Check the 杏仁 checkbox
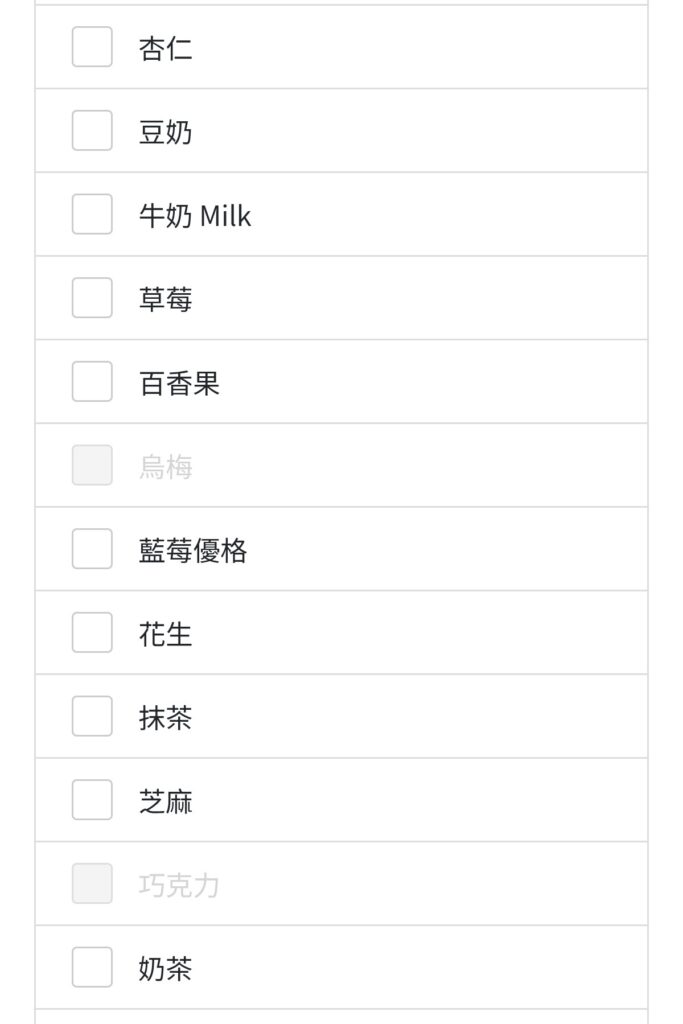Screen dimensions: 683x1024 [92, 47]
